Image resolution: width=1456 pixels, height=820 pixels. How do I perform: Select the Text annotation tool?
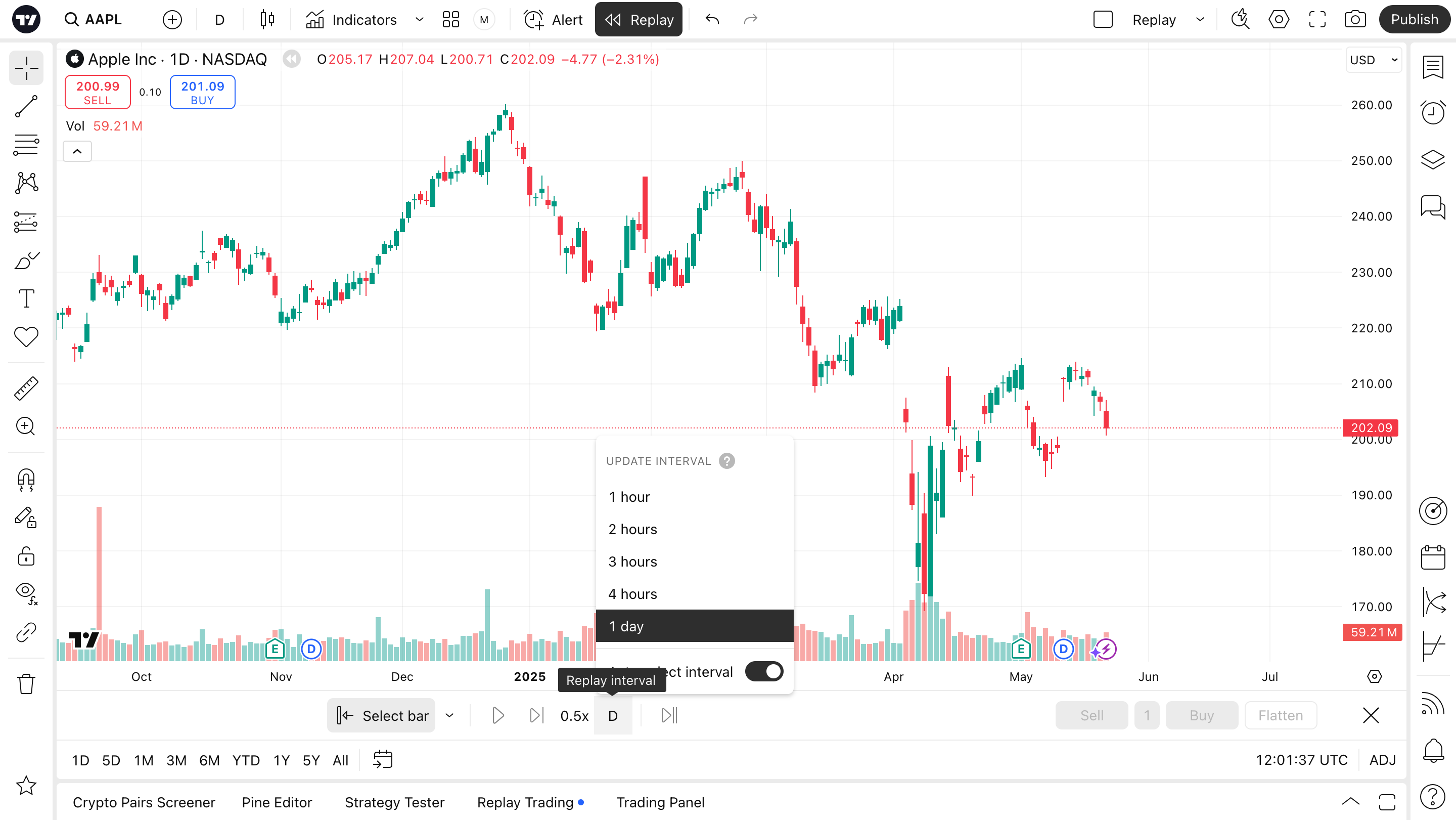(x=26, y=298)
